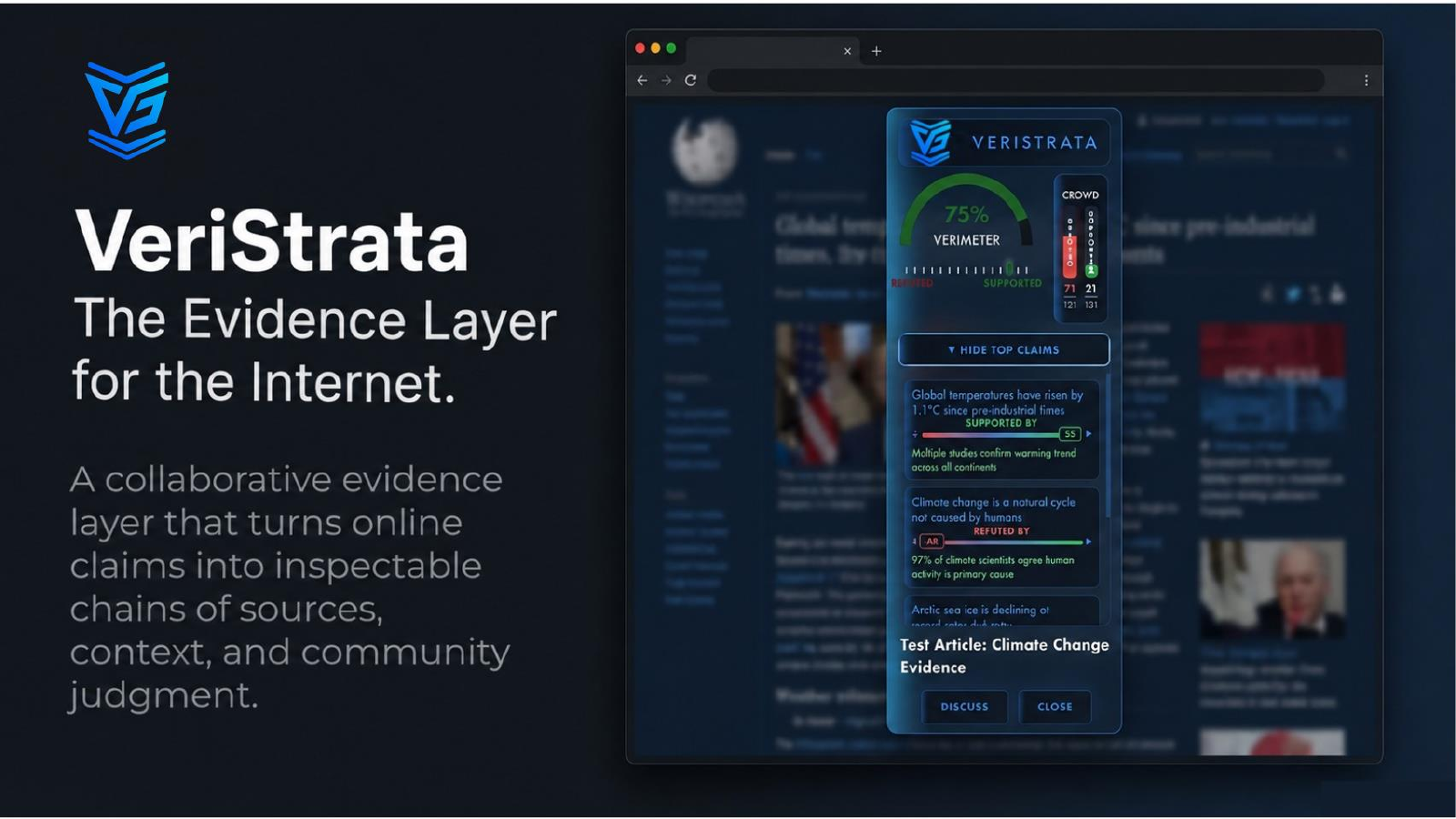Click the yellow window minimize dot
This screenshot has height=819, width=1456.
pyautogui.click(x=655, y=48)
